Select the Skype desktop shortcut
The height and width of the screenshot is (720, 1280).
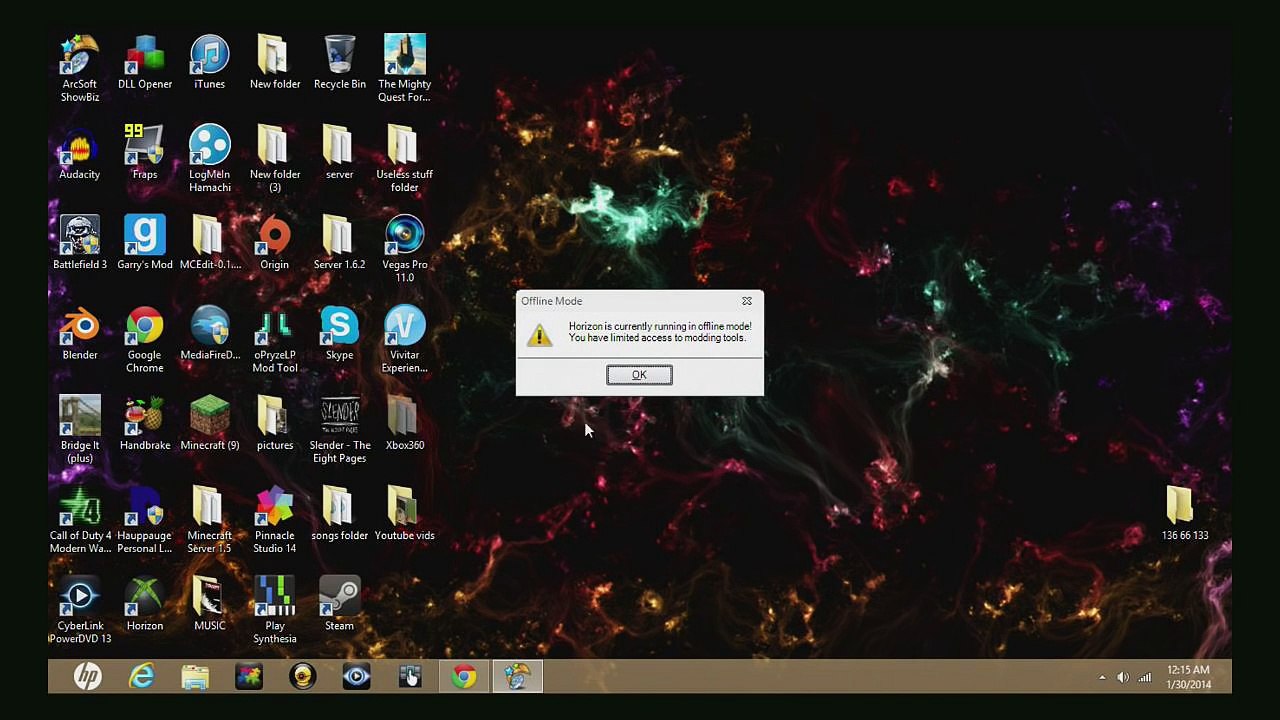[340, 332]
